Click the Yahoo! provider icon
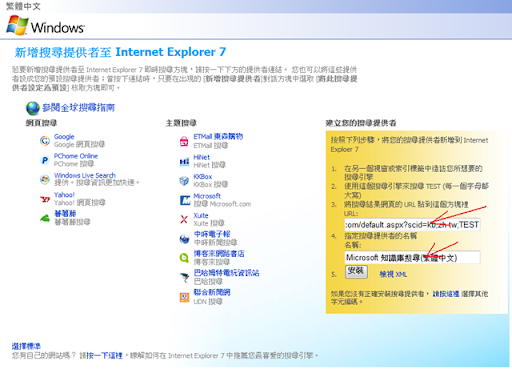 tap(45, 199)
